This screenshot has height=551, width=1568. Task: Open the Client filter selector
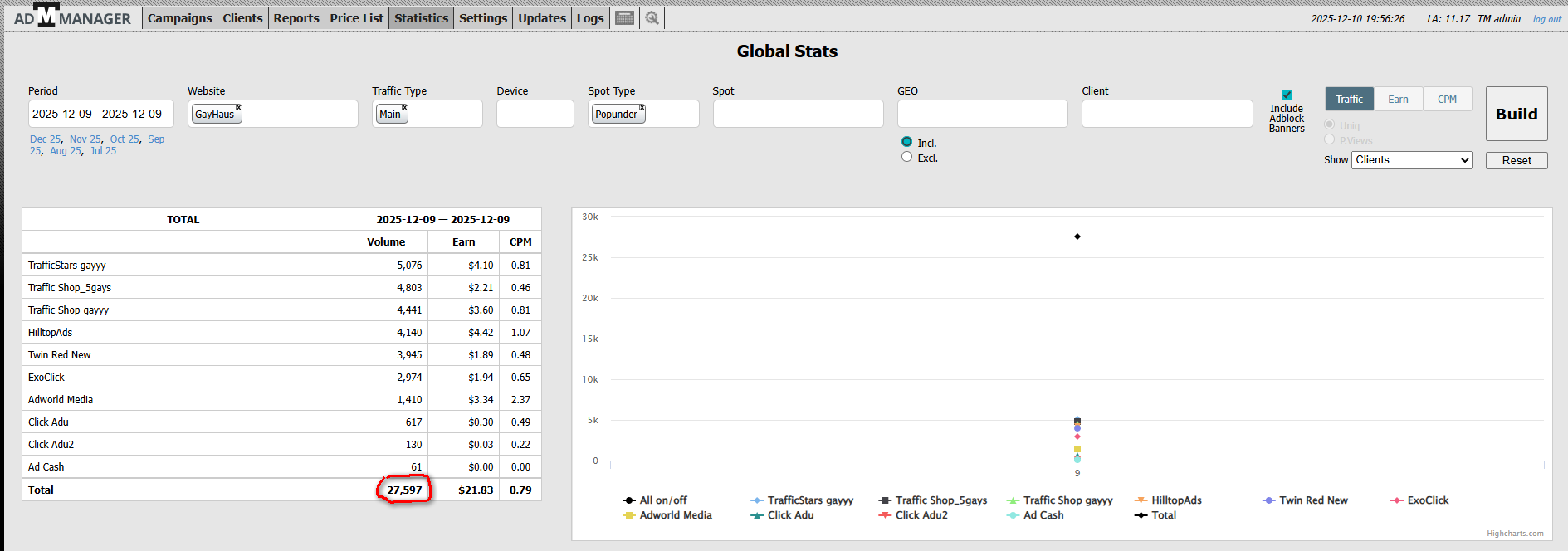(1166, 114)
